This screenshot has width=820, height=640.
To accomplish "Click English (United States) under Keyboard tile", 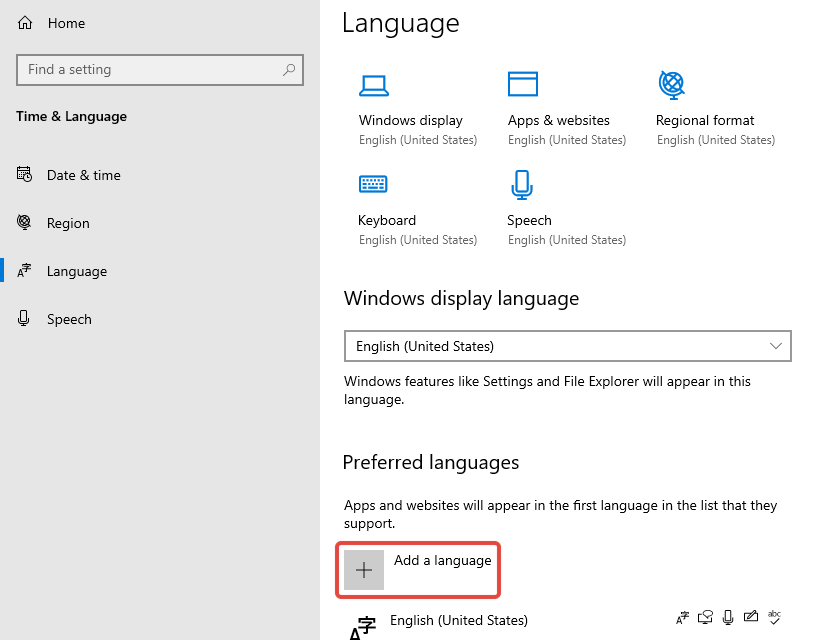I will tap(418, 240).
